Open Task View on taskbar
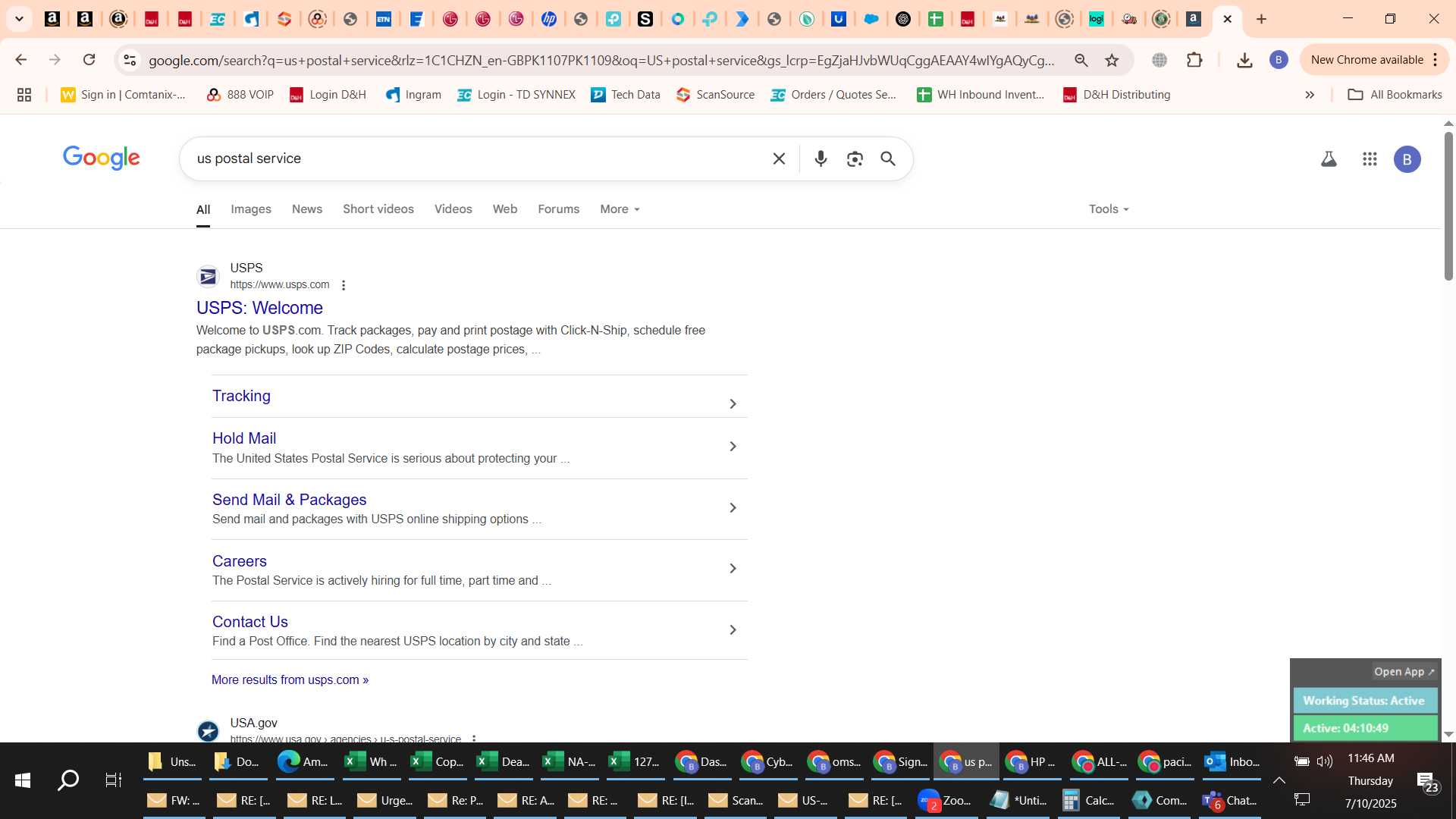The image size is (1456, 819). tap(114, 780)
